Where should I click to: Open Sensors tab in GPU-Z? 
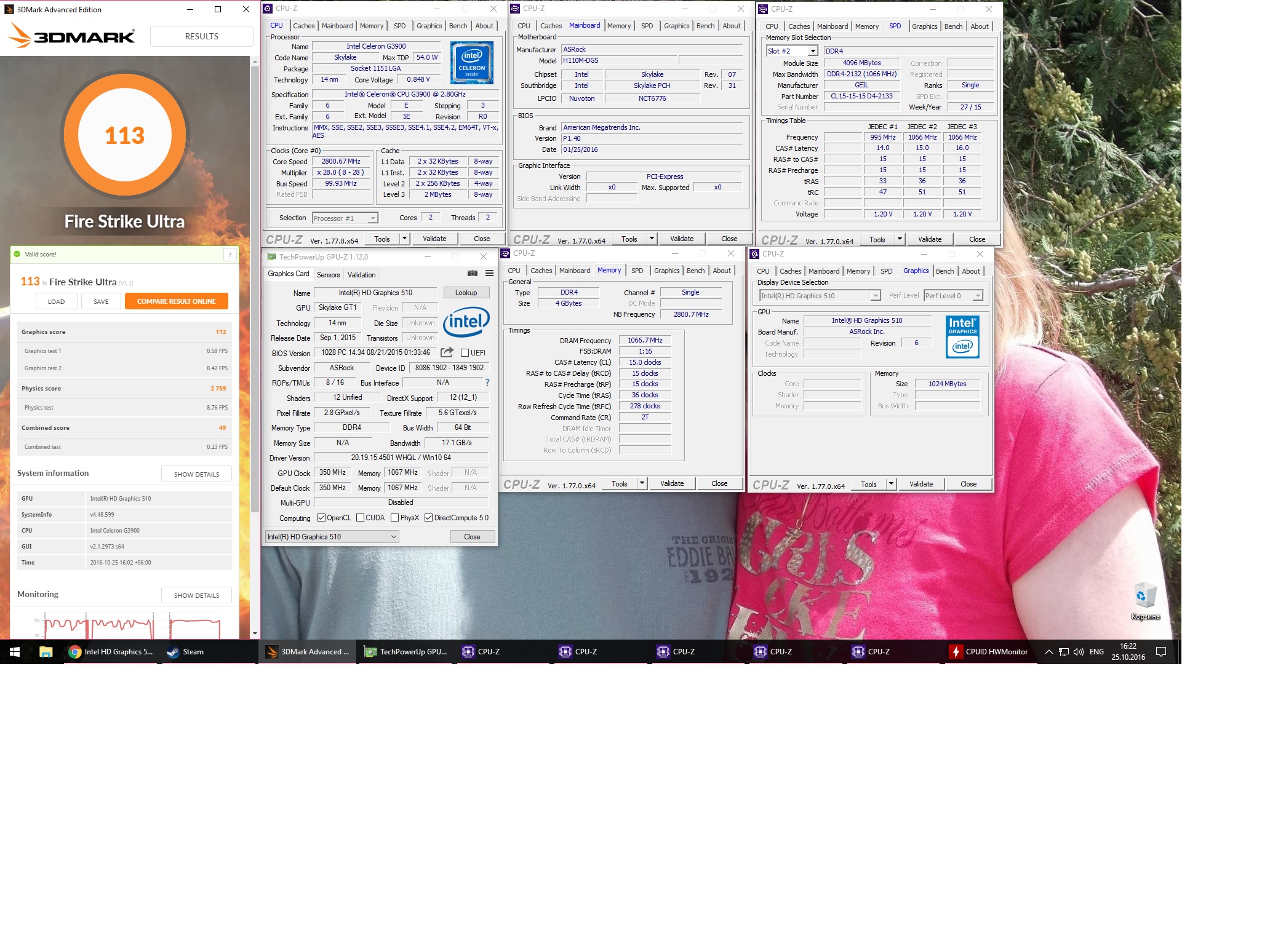[x=328, y=275]
